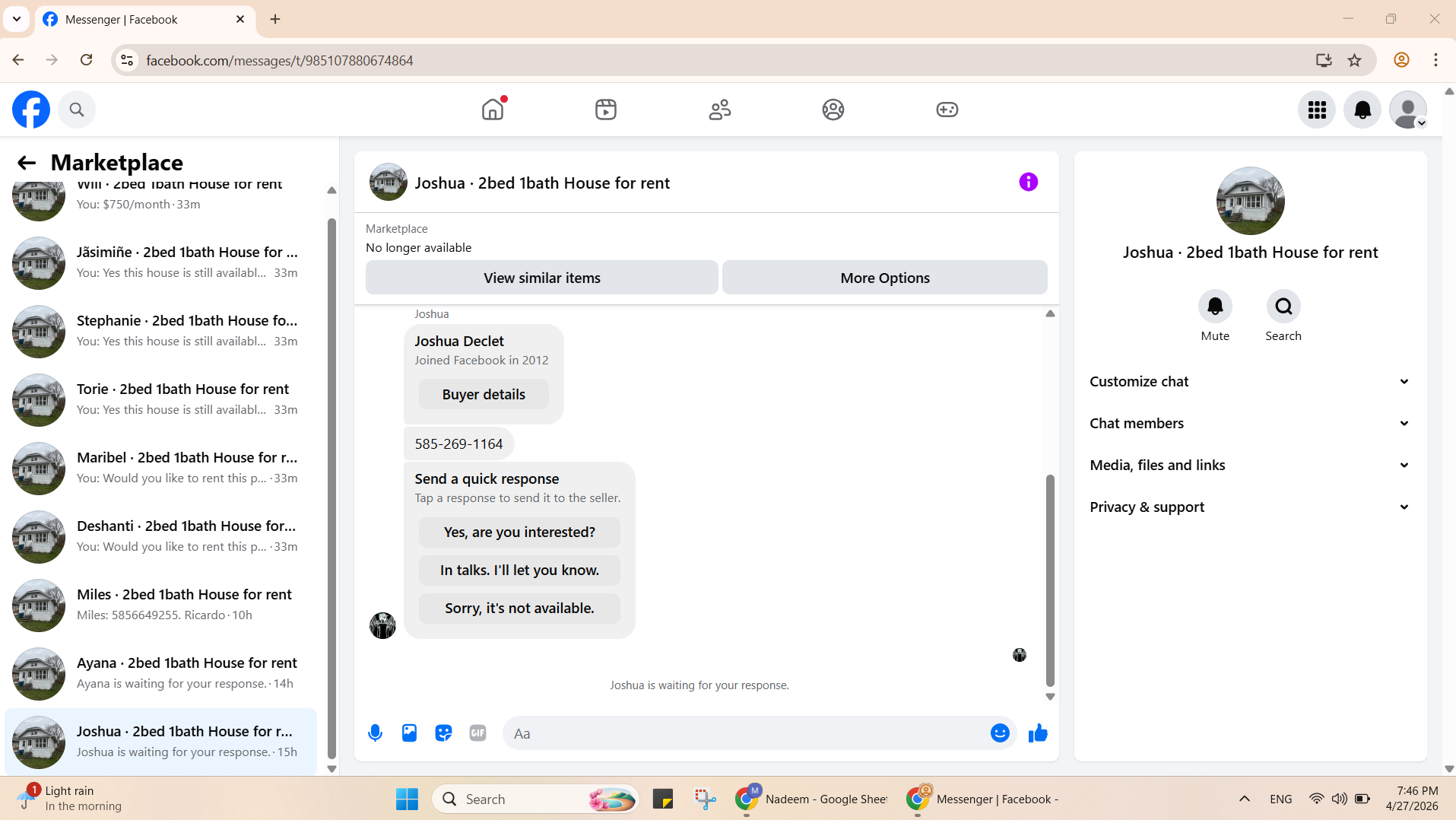The height and width of the screenshot is (820, 1456).
Task: Open the emoji picker in message box
Action: point(1000,733)
